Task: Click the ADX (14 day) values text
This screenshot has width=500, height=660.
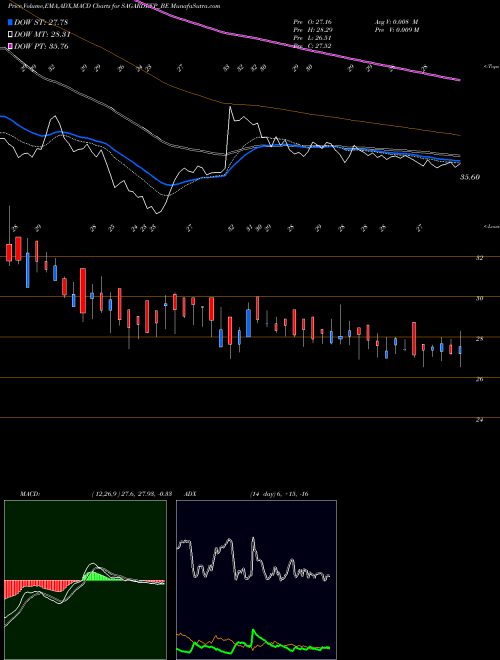Action: (280, 494)
